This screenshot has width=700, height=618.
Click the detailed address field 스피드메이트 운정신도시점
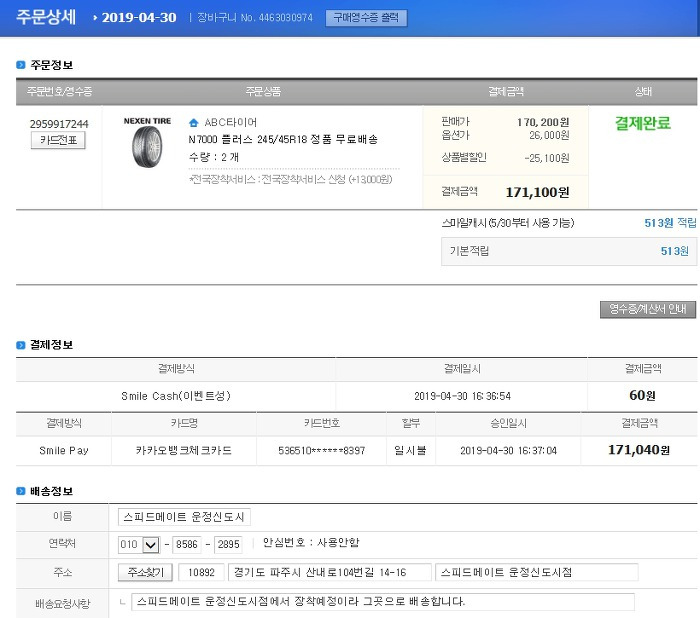pyautogui.click(x=537, y=572)
